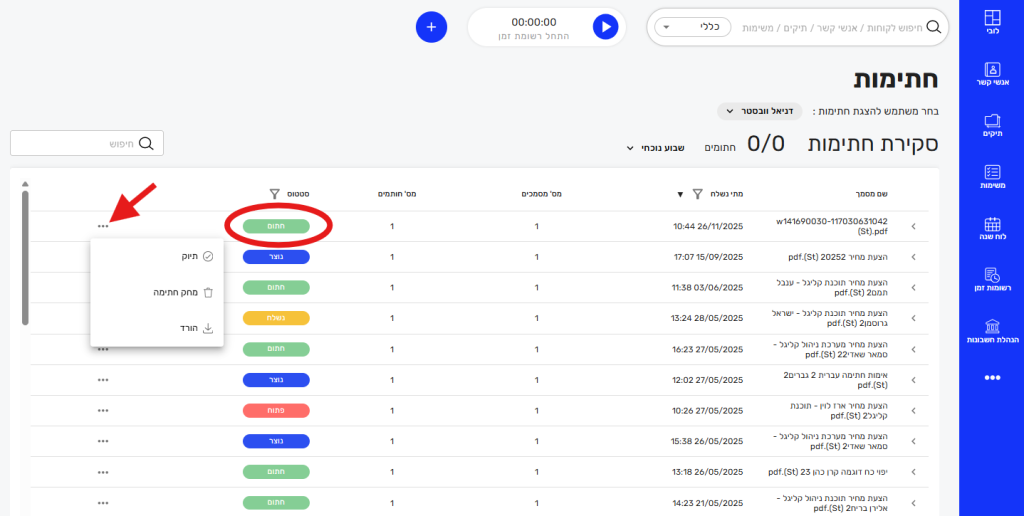Open Calendar (לוח שנה) sidebar icon
Screen dimensions: 1024x516
pos(991,231)
